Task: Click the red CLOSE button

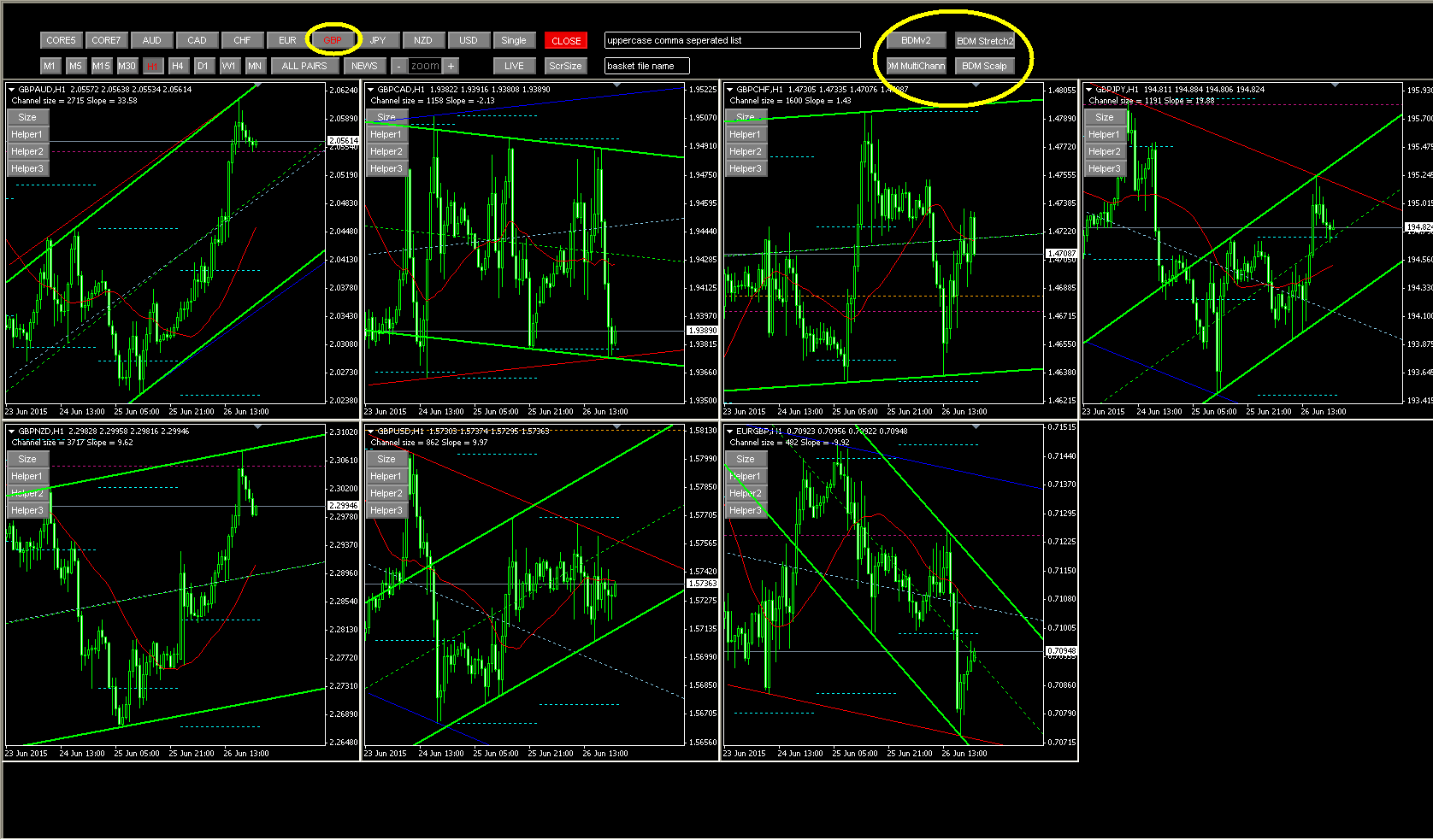Action: pos(566,40)
